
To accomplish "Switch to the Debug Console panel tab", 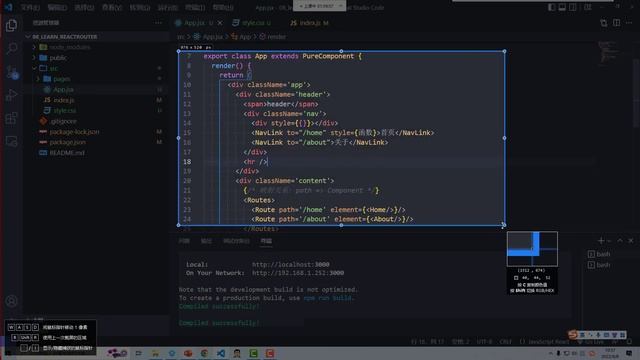I will tap(236, 241).
